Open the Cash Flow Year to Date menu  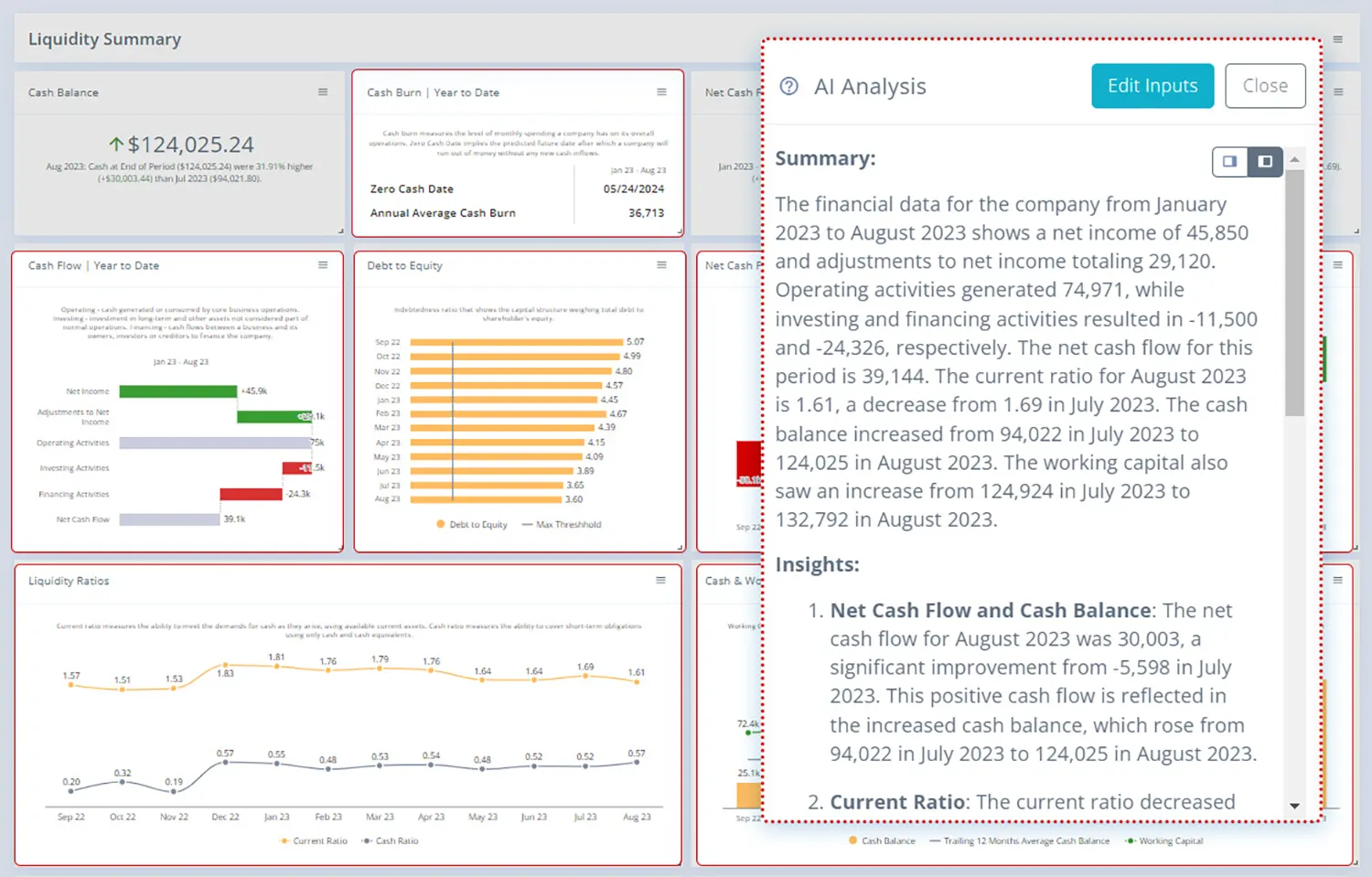(323, 265)
